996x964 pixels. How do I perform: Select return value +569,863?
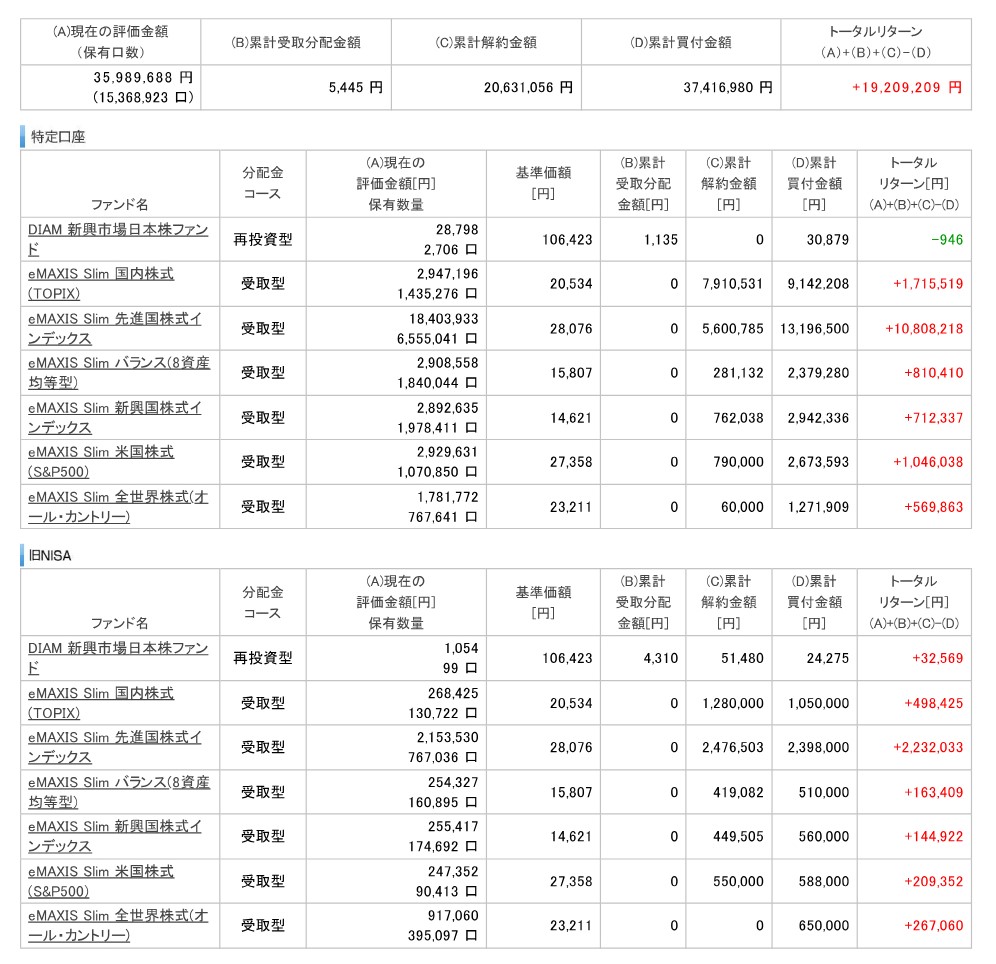click(x=934, y=506)
